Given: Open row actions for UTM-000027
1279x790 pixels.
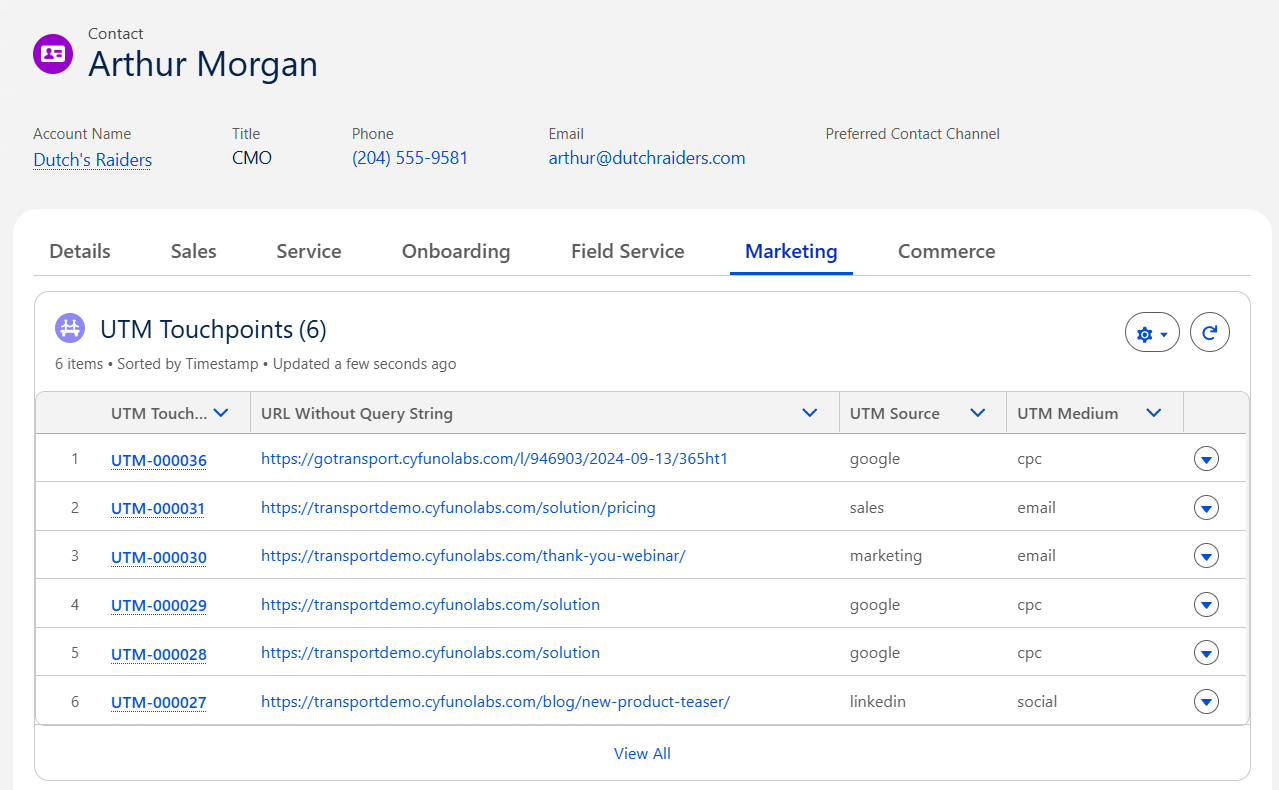Looking at the screenshot, I should 1206,701.
